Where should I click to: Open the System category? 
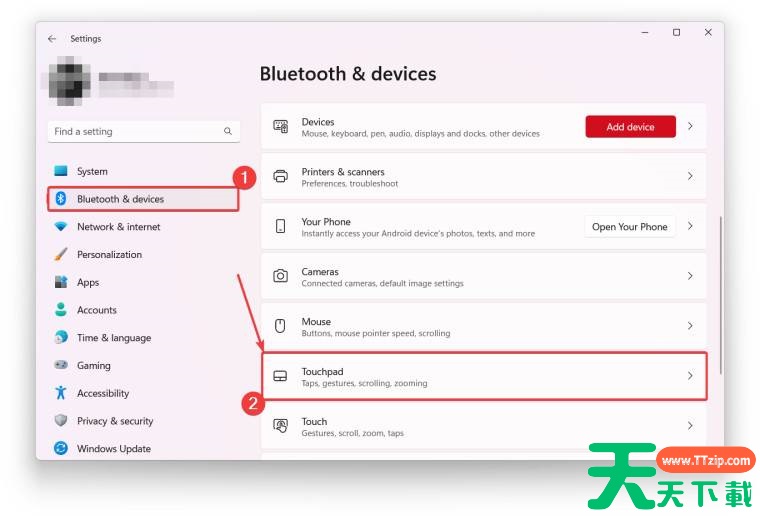[143, 171]
